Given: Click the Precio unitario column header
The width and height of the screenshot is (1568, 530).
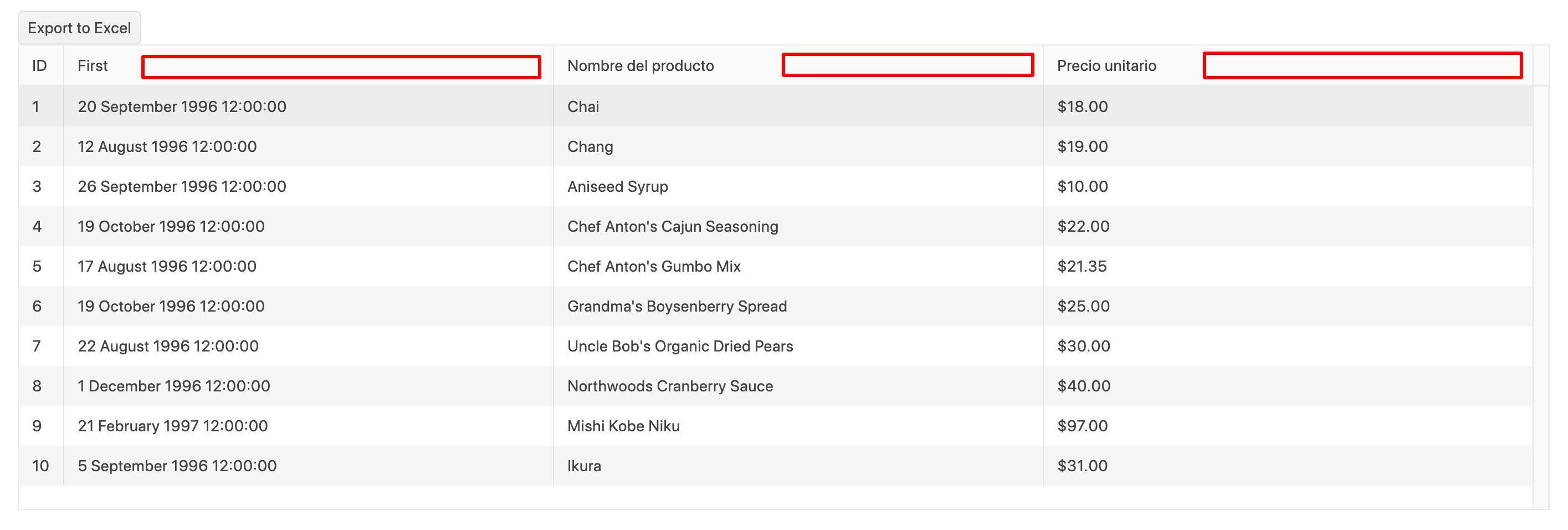Looking at the screenshot, I should (1106, 66).
